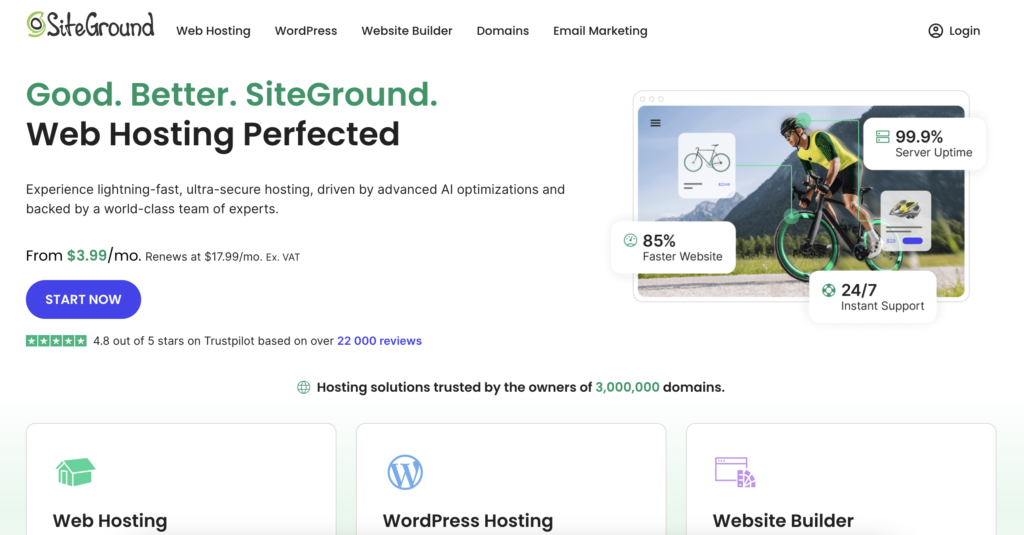Open the Web Hosting menu
1024x535 pixels.
[x=213, y=31]
